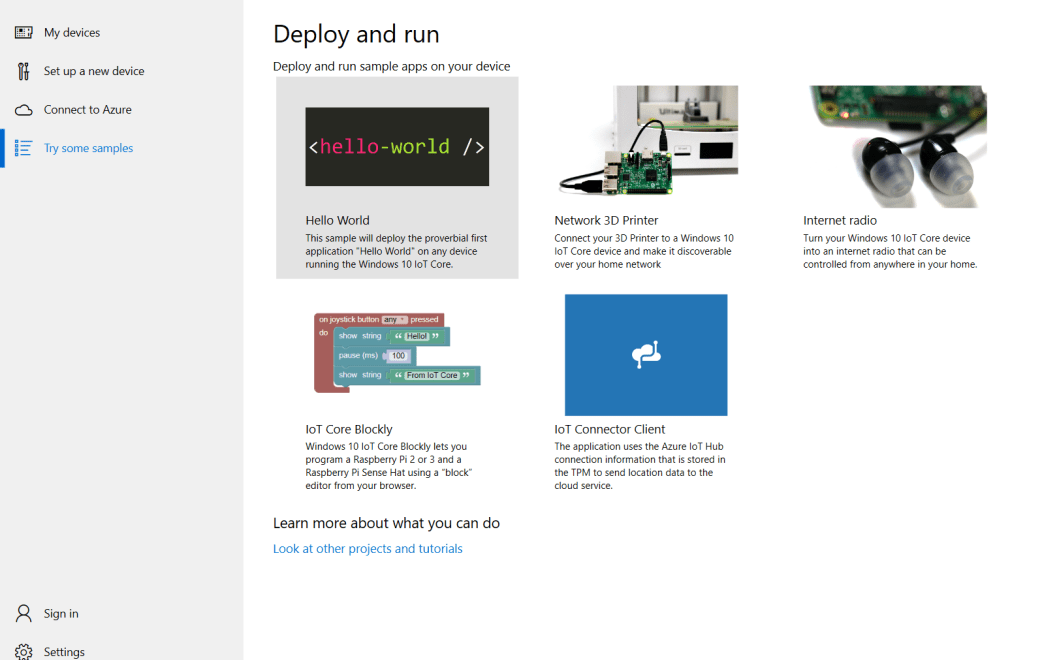This screenshot has height=660, width=1042.
Task: Click the My devices sidebar entry
Action: (x=71, y=32)
